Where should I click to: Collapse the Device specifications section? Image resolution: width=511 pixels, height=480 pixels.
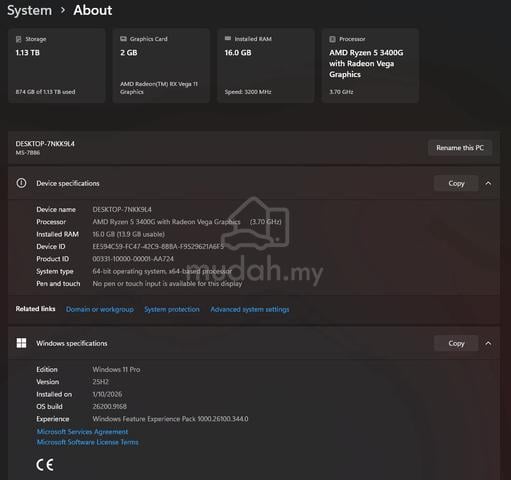tap(488, 183)
